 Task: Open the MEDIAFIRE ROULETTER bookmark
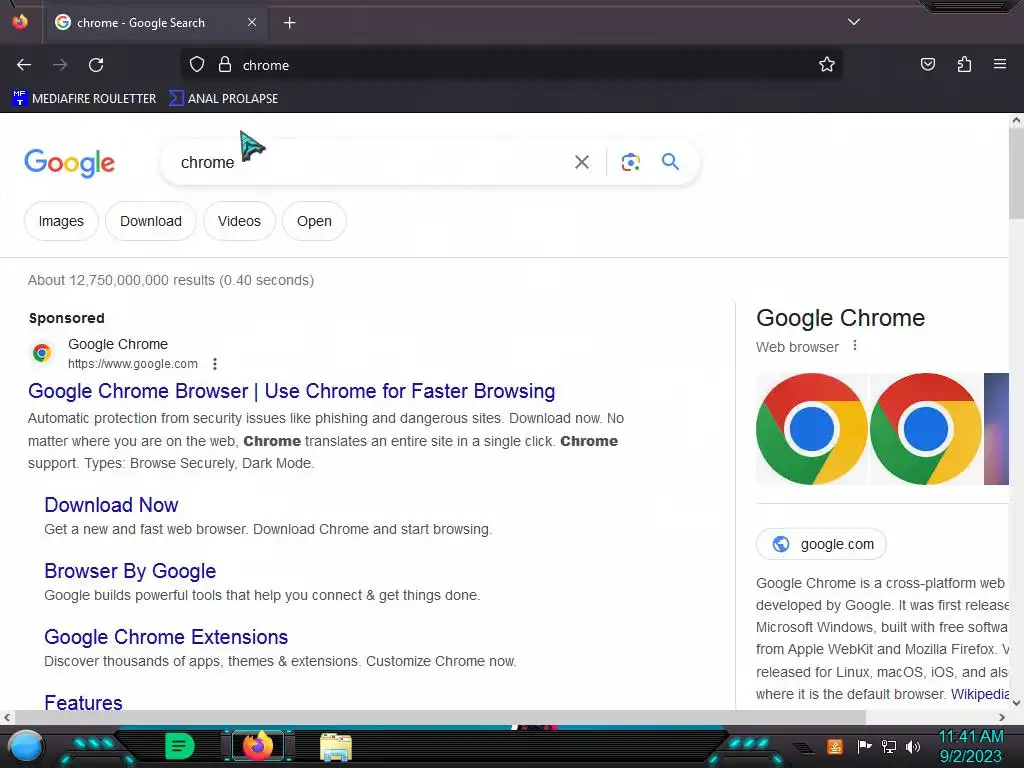click(x=84, y=99)
